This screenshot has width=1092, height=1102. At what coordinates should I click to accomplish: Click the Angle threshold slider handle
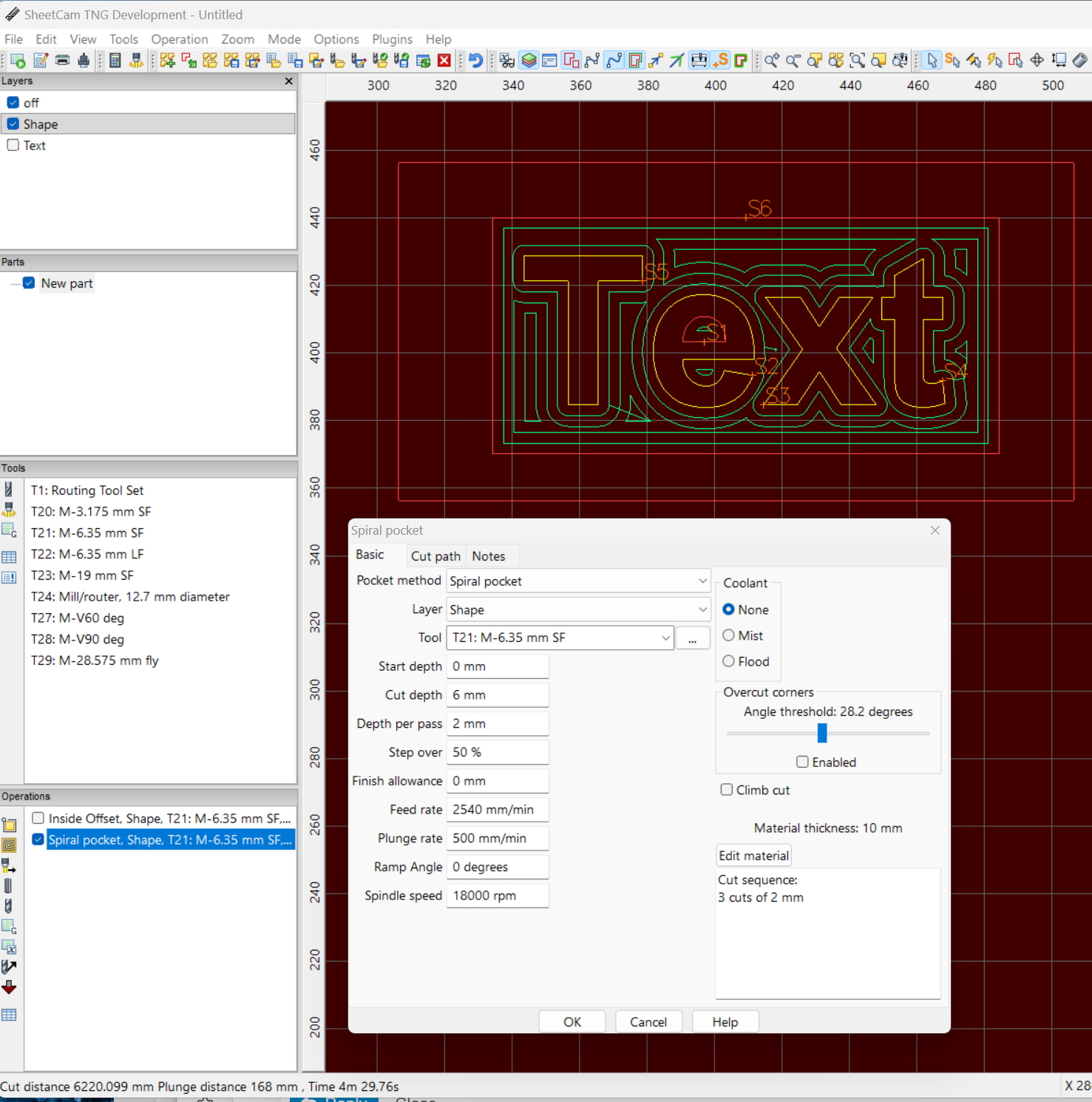point(822,733)
